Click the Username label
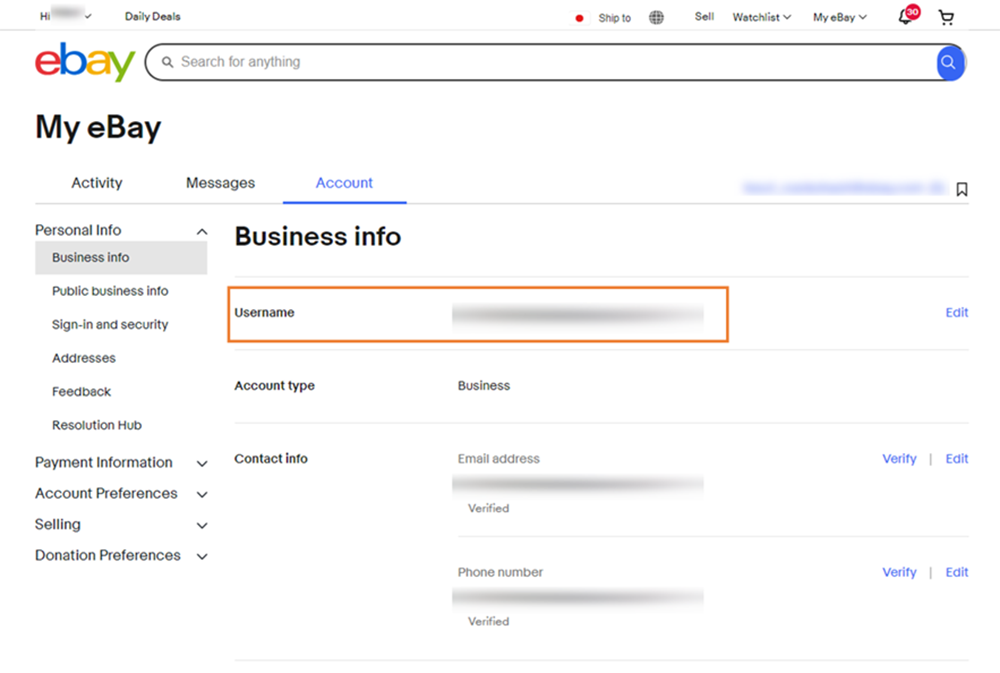This screenshot has height=673, width=1000. click(x=264, y=313)
